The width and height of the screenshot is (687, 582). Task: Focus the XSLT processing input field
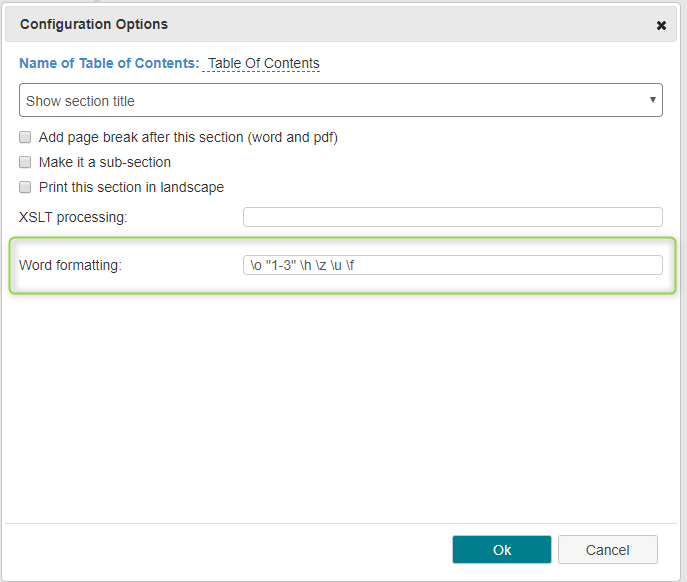point(453,217)
